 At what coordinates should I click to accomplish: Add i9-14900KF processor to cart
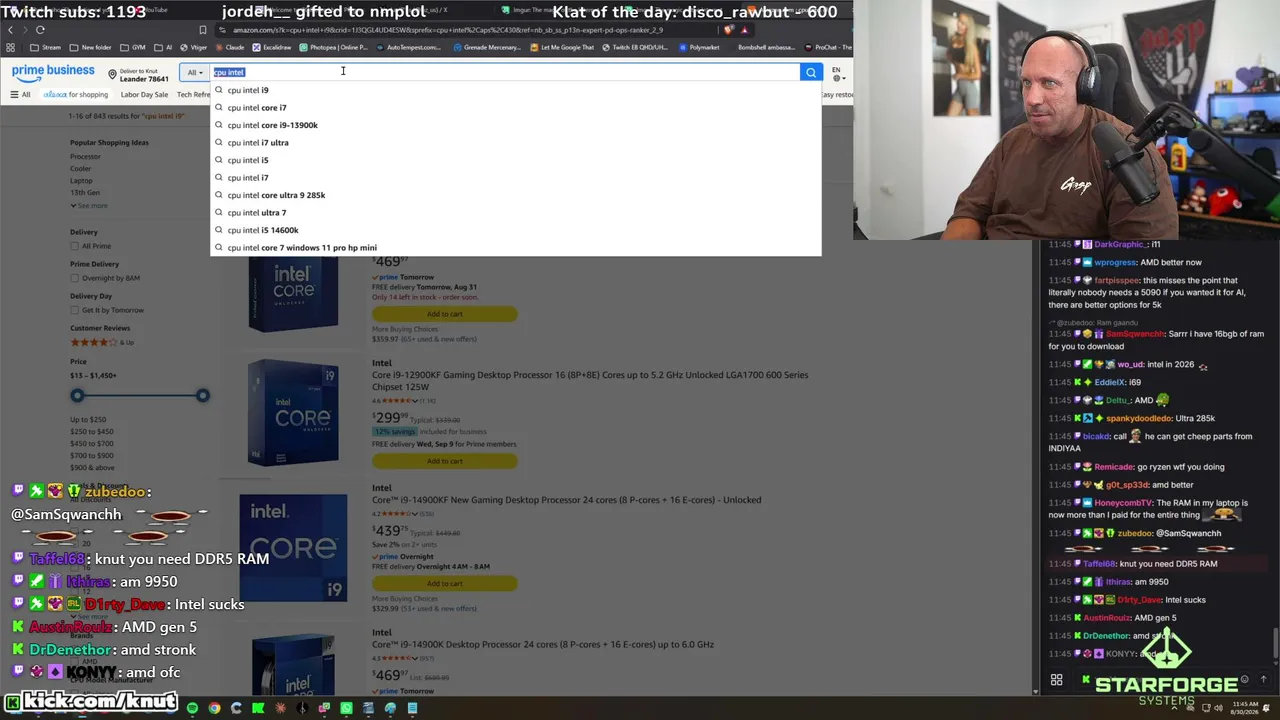445,583
